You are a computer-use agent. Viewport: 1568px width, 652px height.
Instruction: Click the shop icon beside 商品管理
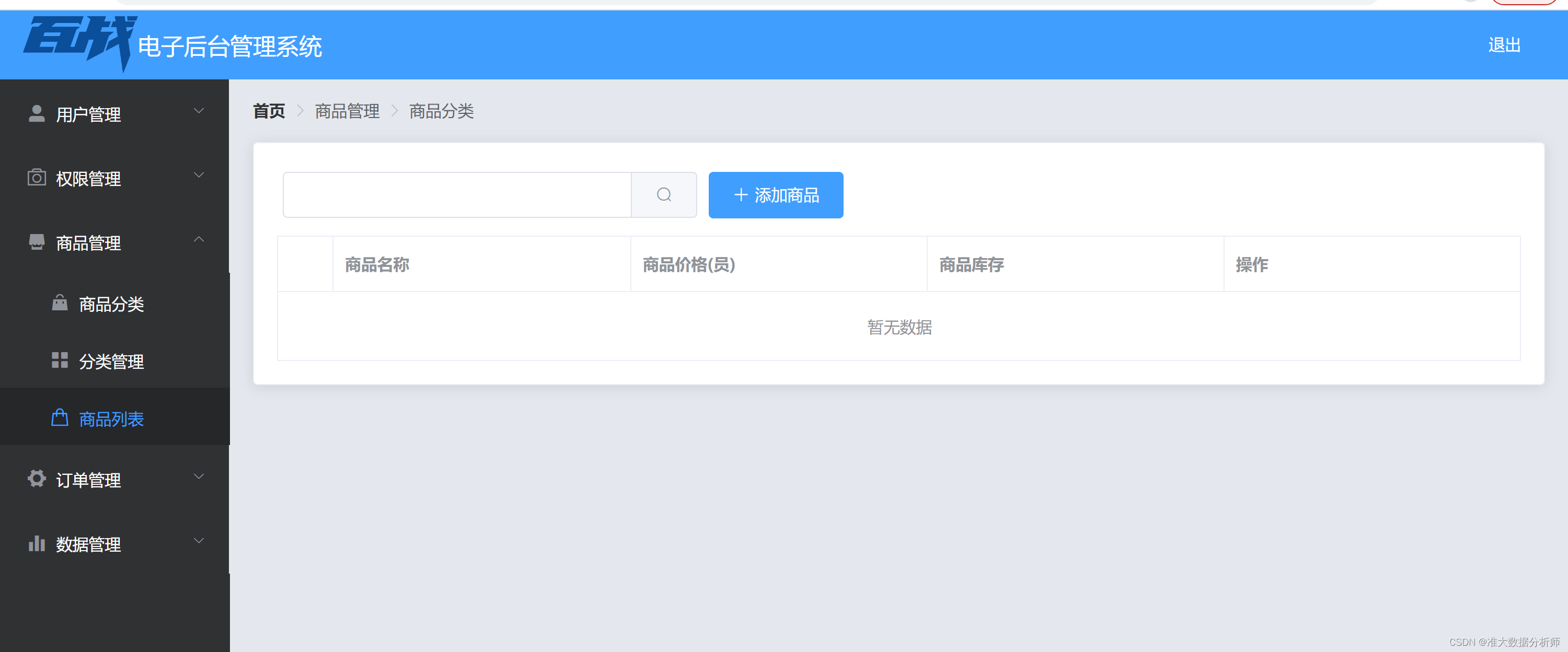(37, 242)
